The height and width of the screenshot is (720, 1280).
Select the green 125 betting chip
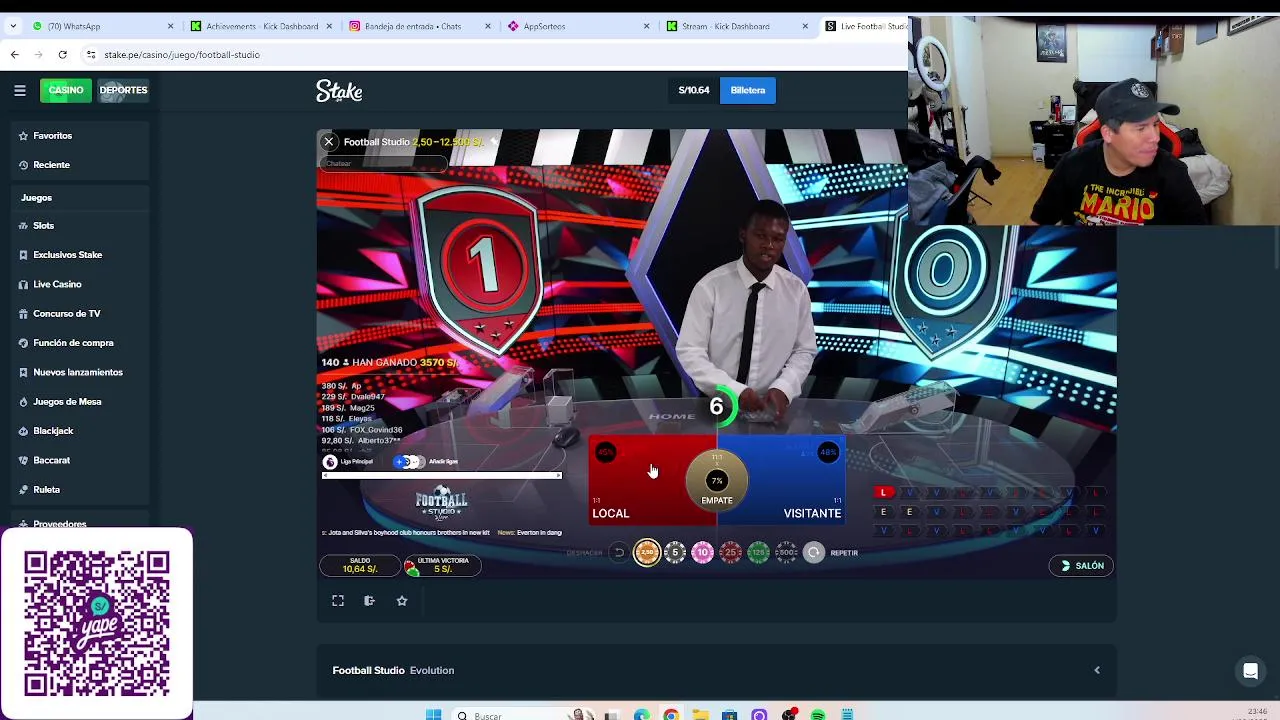(759, 552)
